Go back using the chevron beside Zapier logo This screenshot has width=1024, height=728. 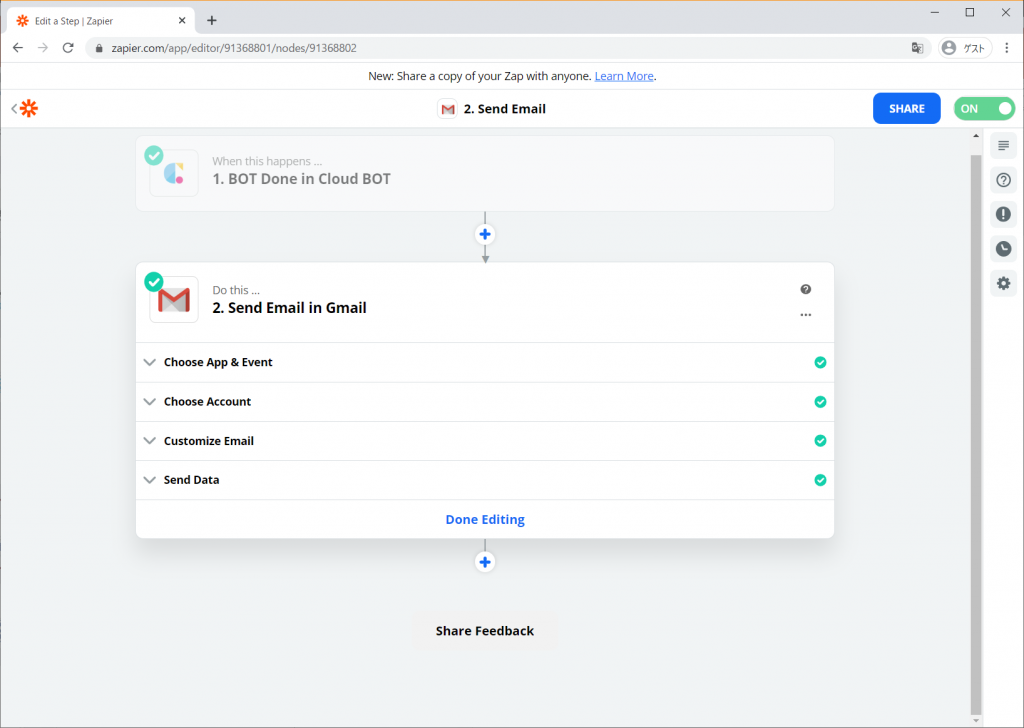coord(14,108)
